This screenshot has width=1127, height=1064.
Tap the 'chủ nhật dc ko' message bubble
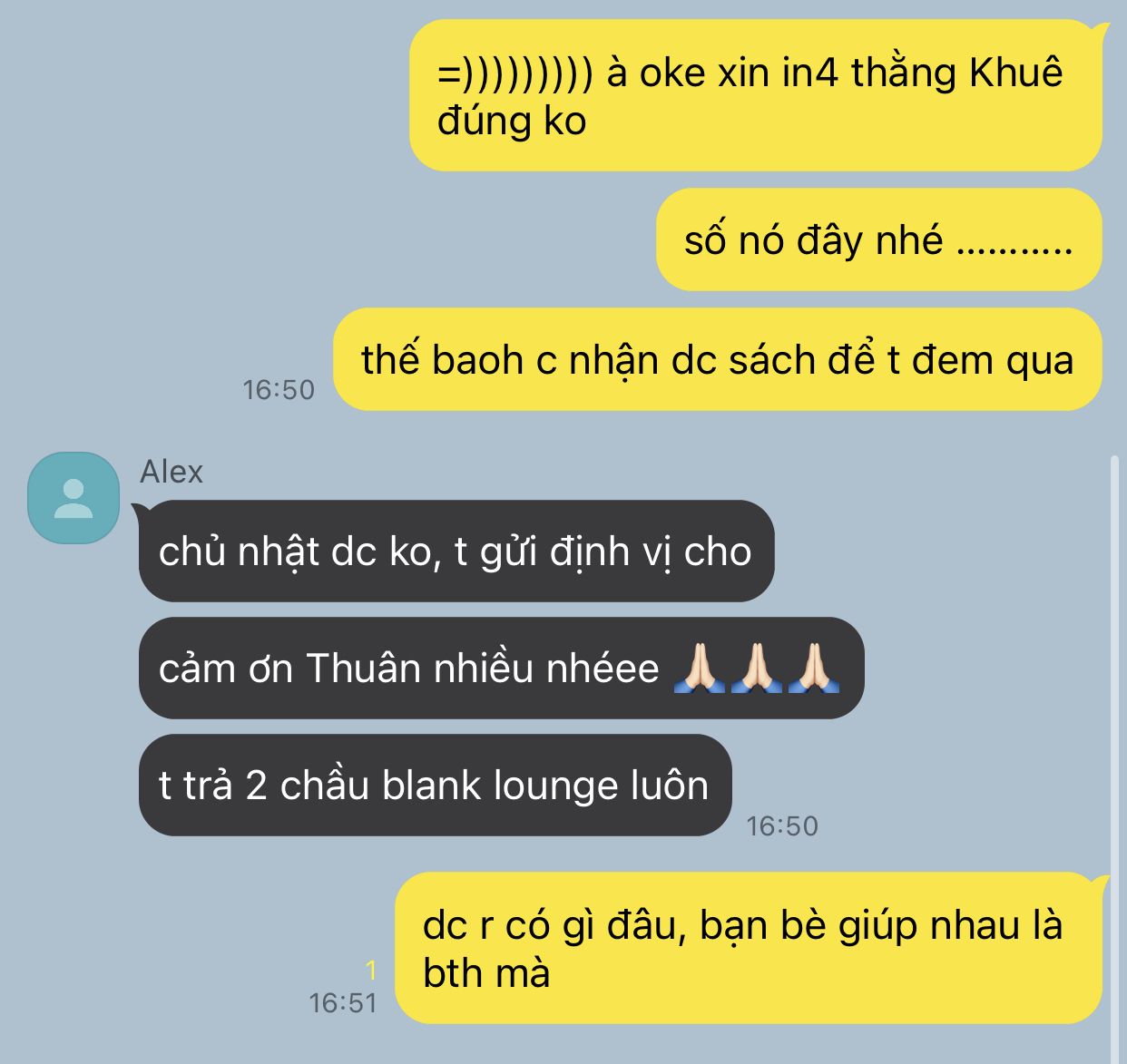click(x=456, y=551)
